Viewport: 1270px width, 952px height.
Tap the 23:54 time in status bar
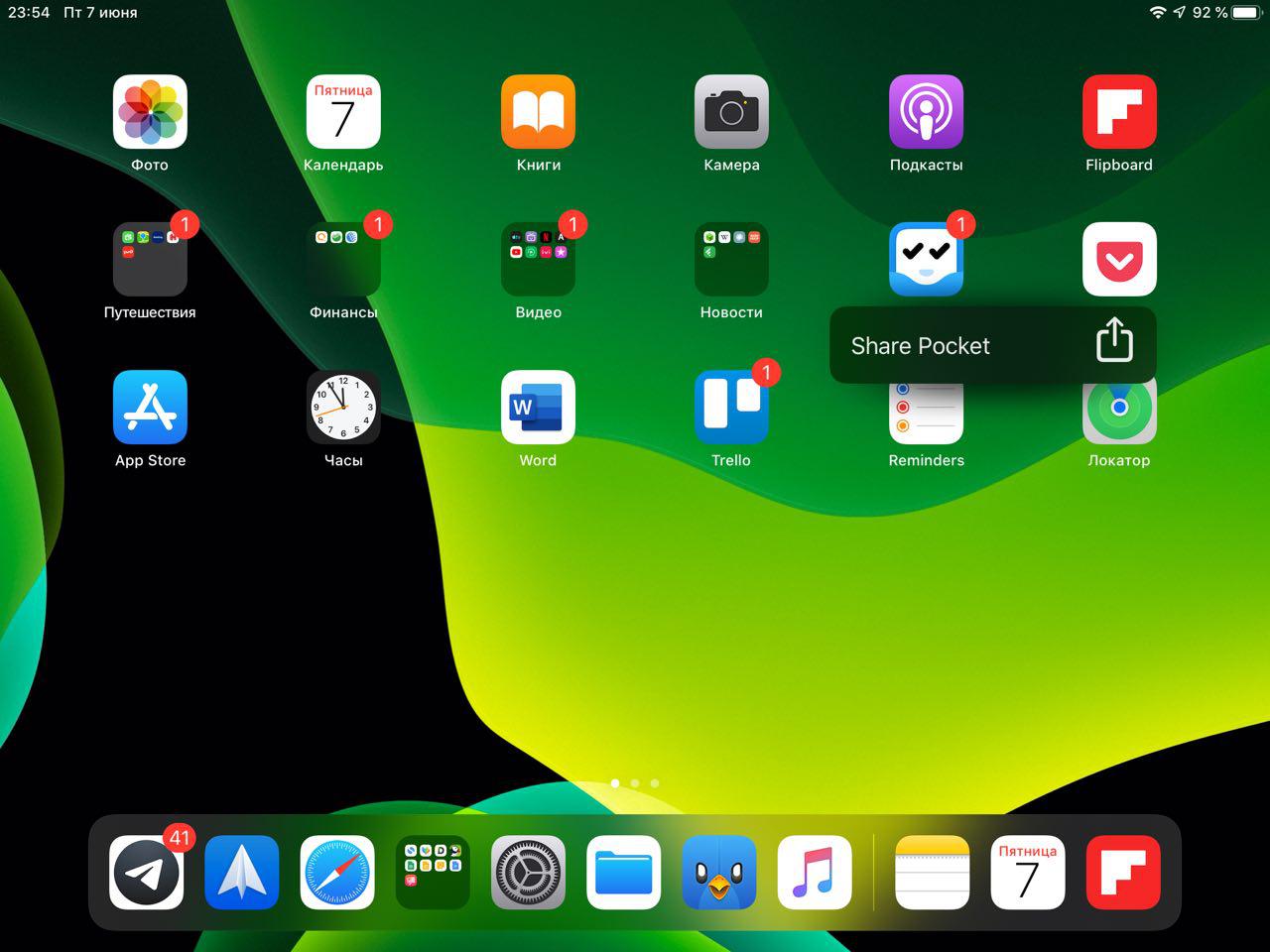pyautogui.click(x=29, y=12)
